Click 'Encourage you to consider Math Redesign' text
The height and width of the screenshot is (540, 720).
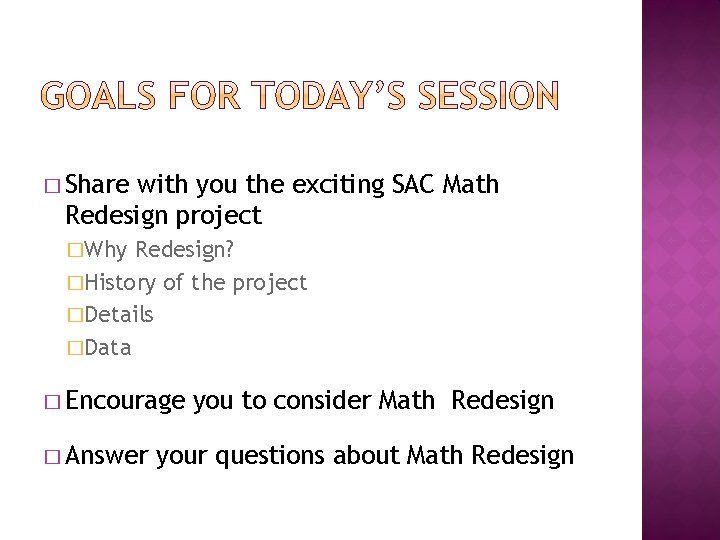309,401
